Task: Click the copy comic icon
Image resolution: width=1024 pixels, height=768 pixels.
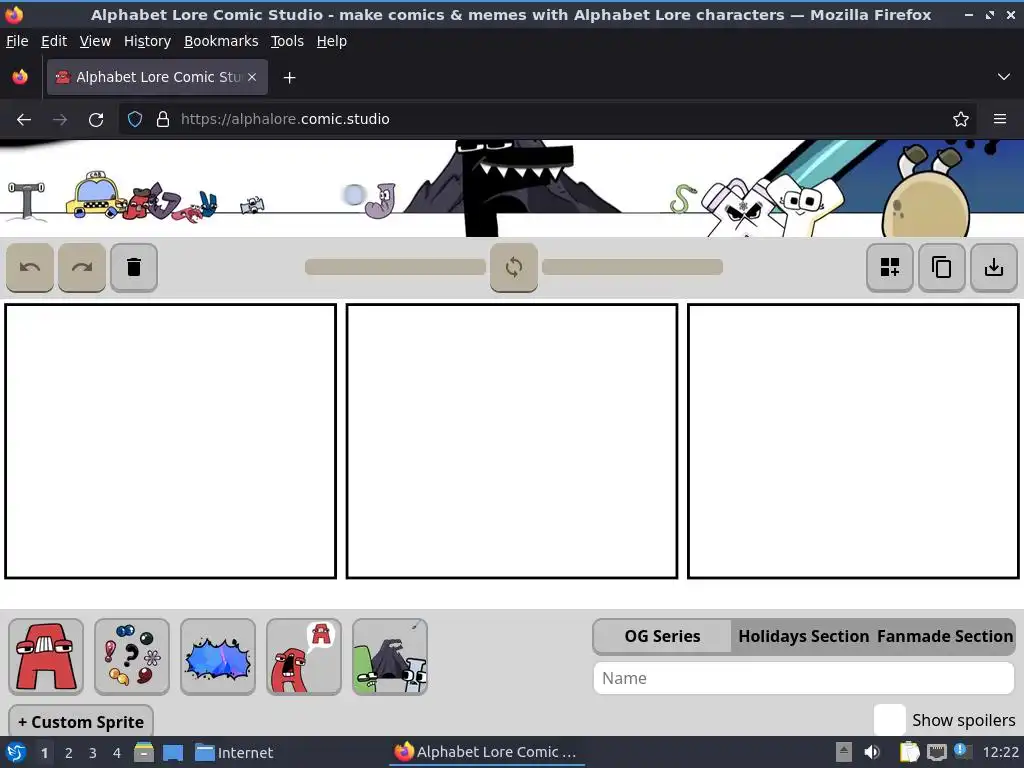Action: (942, 267)
